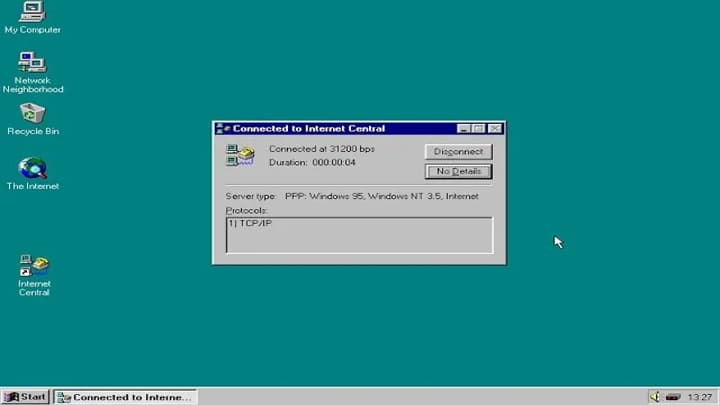Click the title bar system menu icon
Image resolution: width=720 pixels, height=405 pixels.
pyautogui.click(x=223, y=129)
